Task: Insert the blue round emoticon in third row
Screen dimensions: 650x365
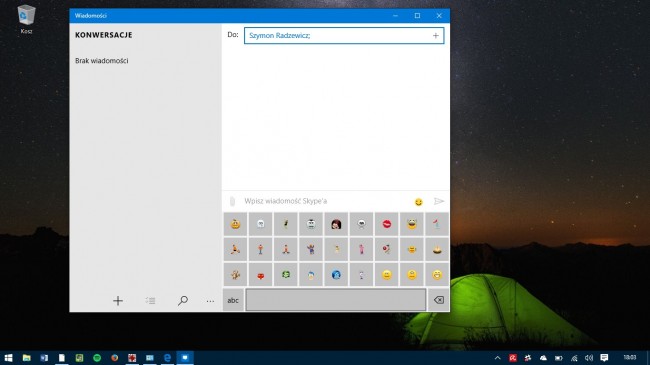Action: point(336,275)
